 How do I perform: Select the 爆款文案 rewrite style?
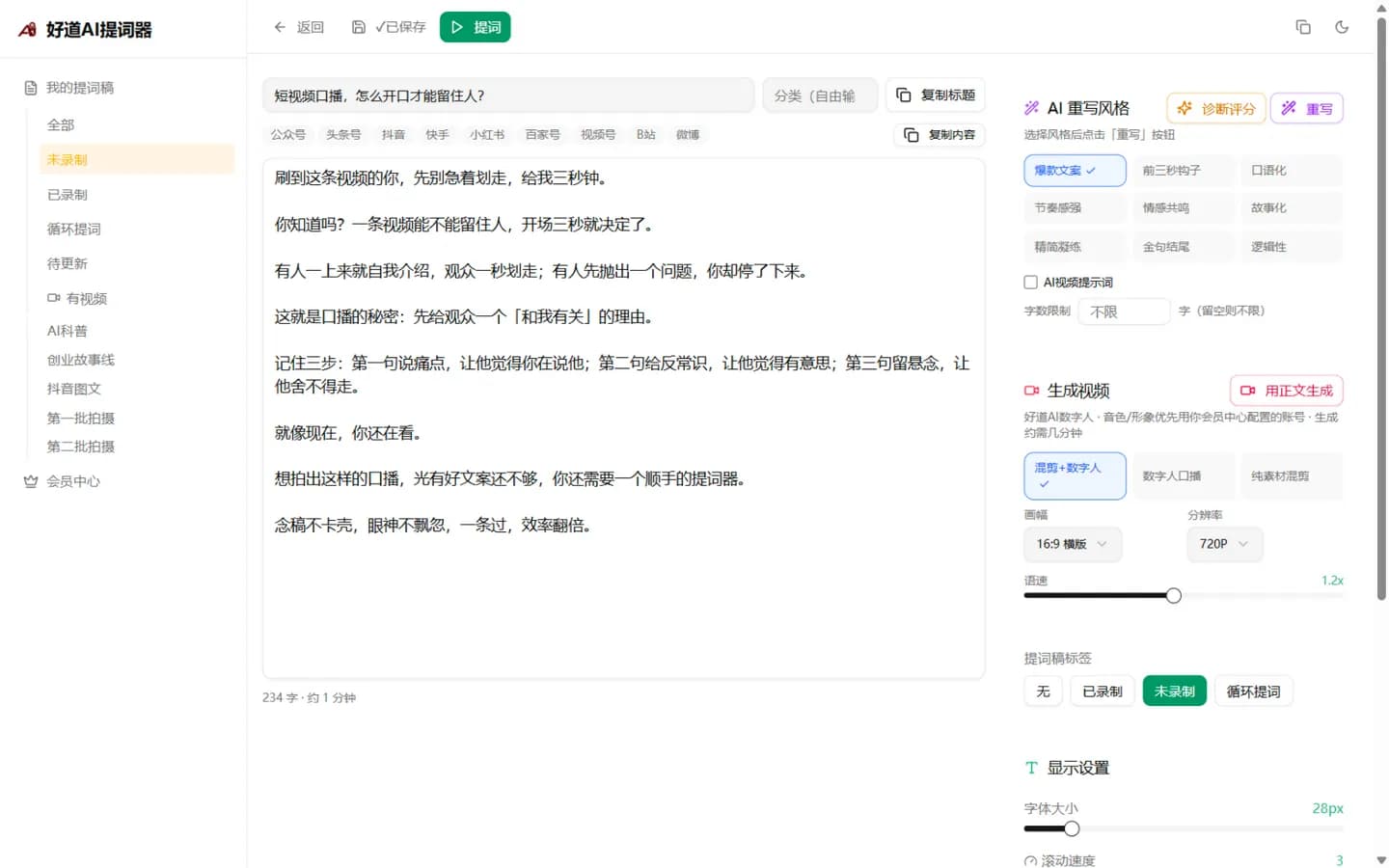pos(1075,171)
